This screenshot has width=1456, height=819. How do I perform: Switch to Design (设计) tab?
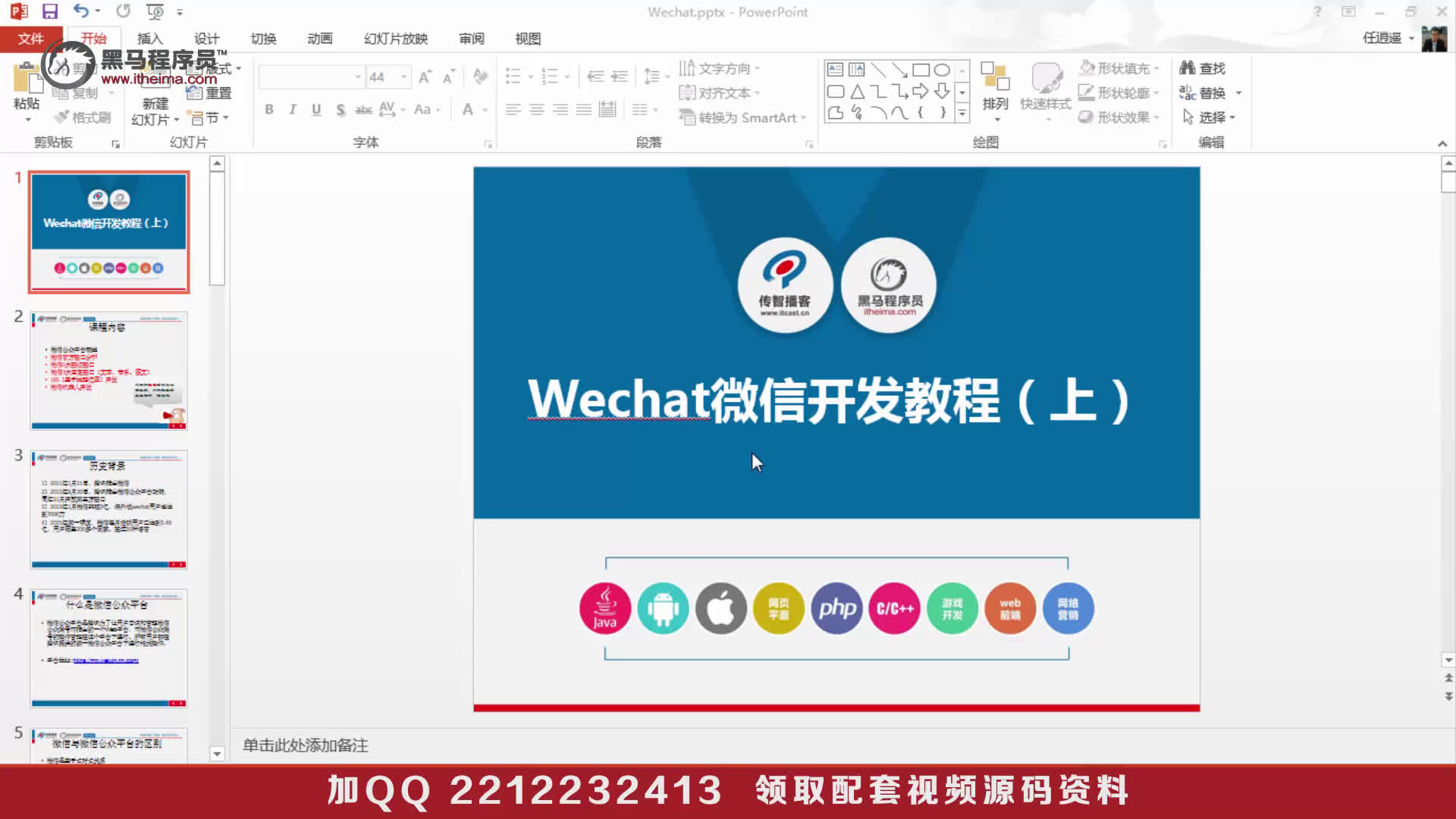[x=206, y=38]
